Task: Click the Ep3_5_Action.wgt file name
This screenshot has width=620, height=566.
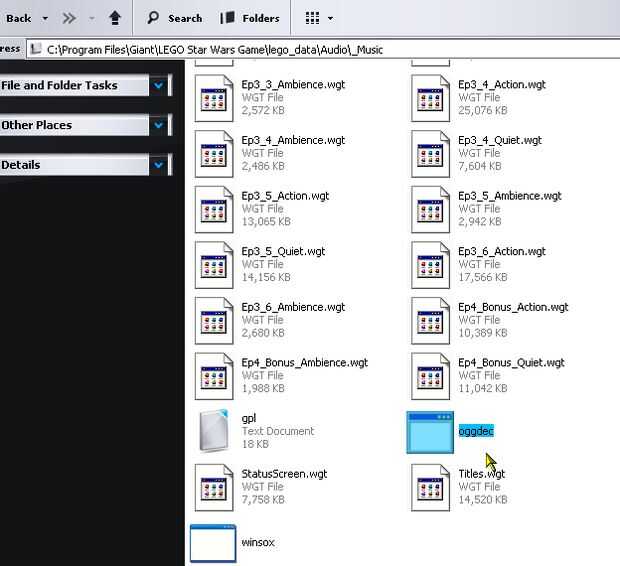Action: 285,196
